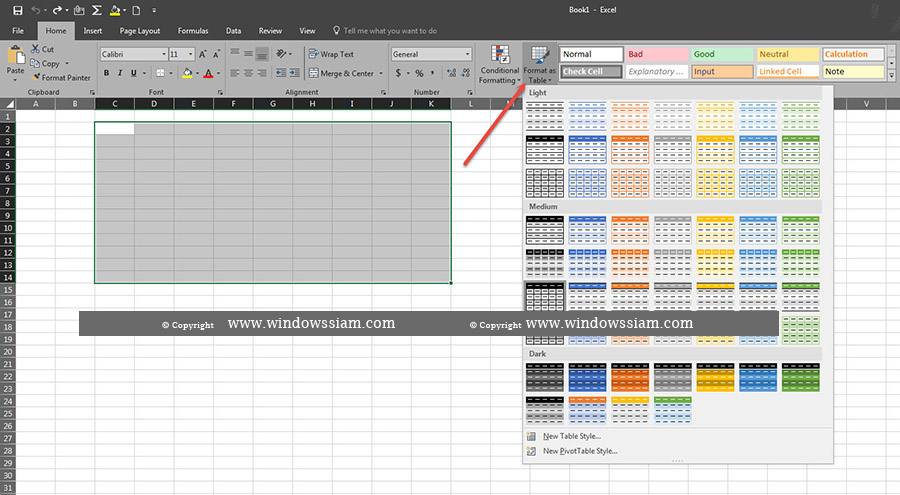Click the Undo arrow icon
This screenshot has height=495, width=900.
click(x=36, y=10)
